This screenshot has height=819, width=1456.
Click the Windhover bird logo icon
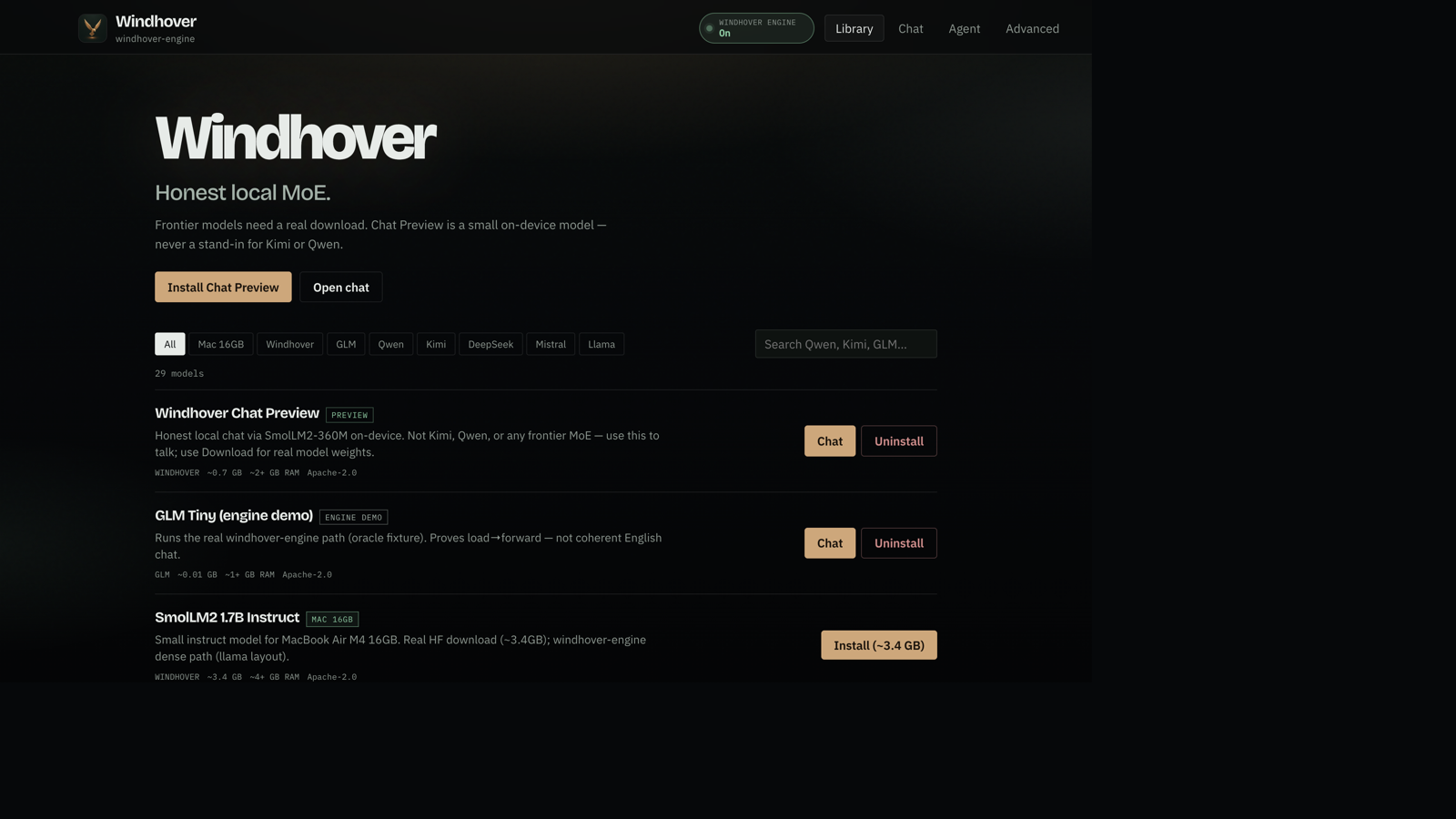point(92,28)
